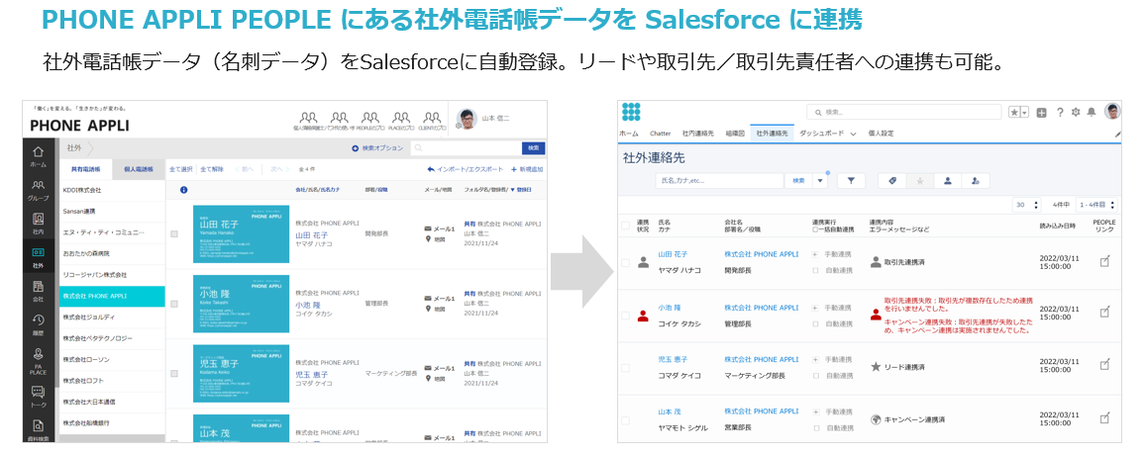Click the Salesforce global 検索 field
Viewport: 1148px width, 457px height.
coord(903,112)
